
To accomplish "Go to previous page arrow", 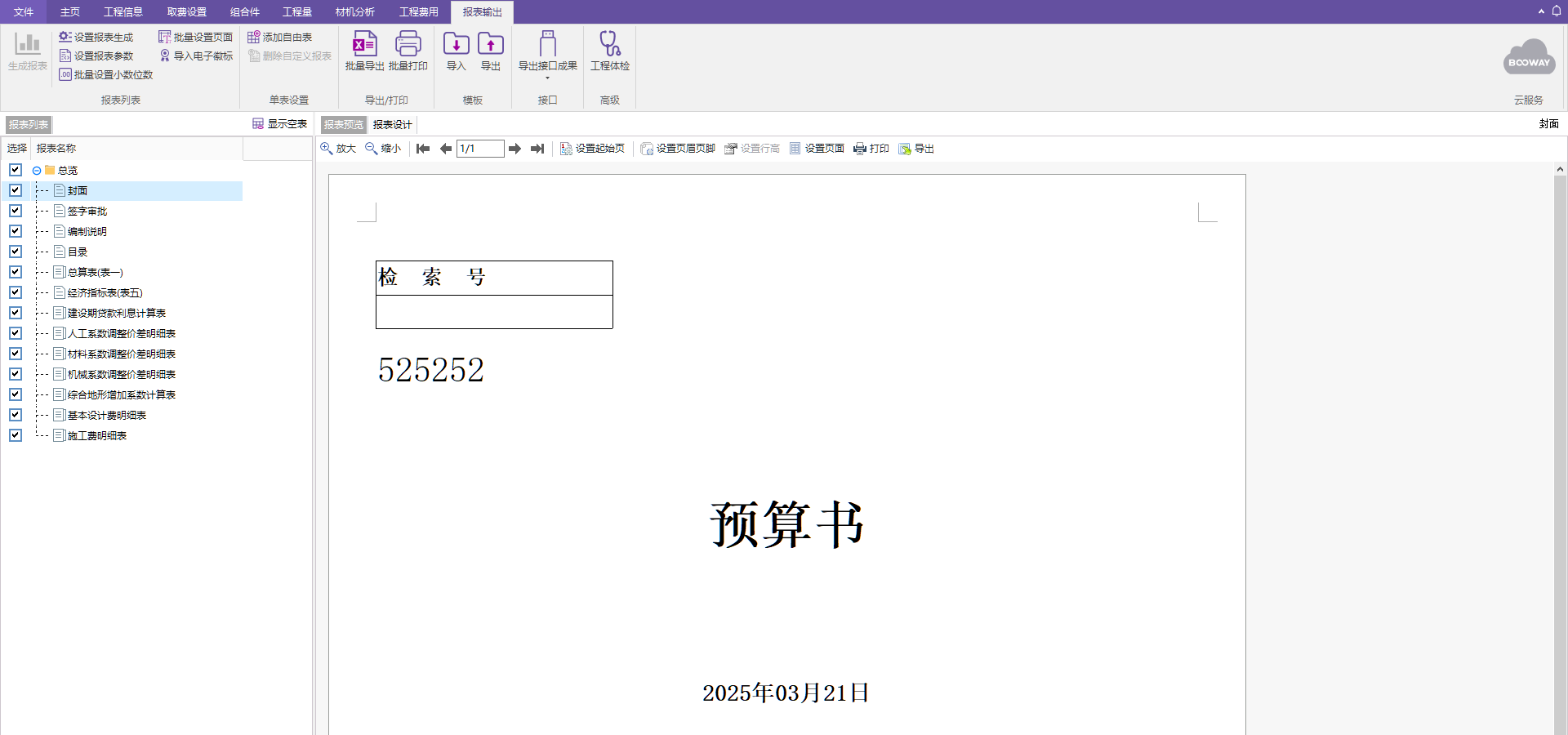I will coord(445,149).
